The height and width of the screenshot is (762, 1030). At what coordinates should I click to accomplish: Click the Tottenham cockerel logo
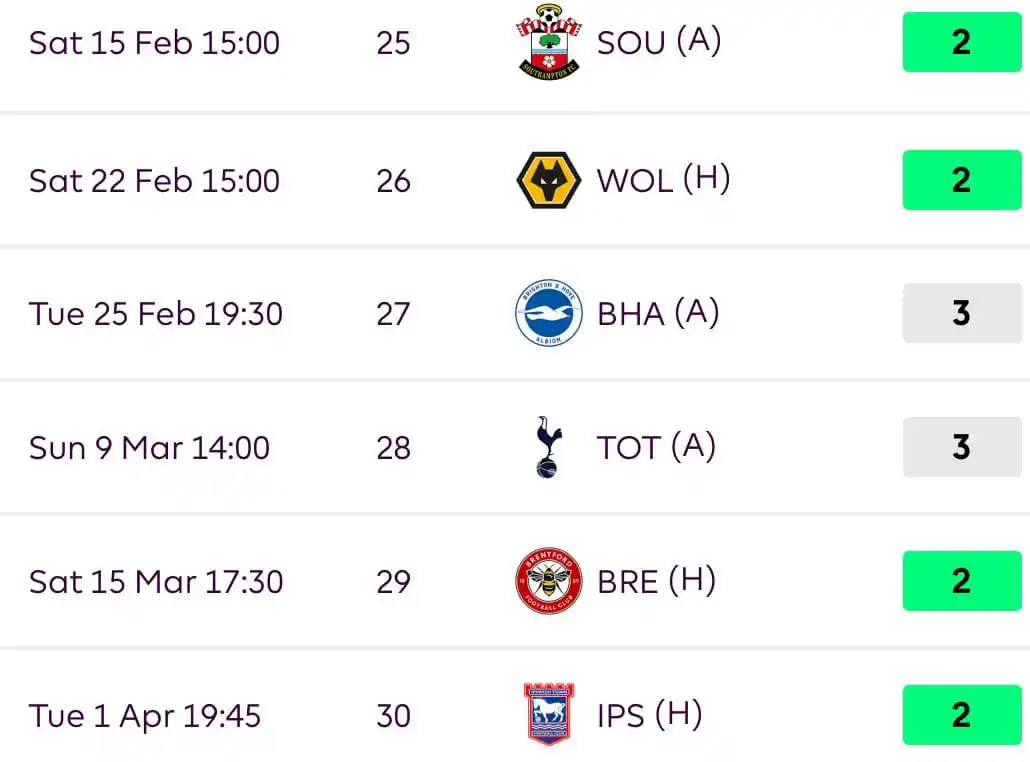549,447
